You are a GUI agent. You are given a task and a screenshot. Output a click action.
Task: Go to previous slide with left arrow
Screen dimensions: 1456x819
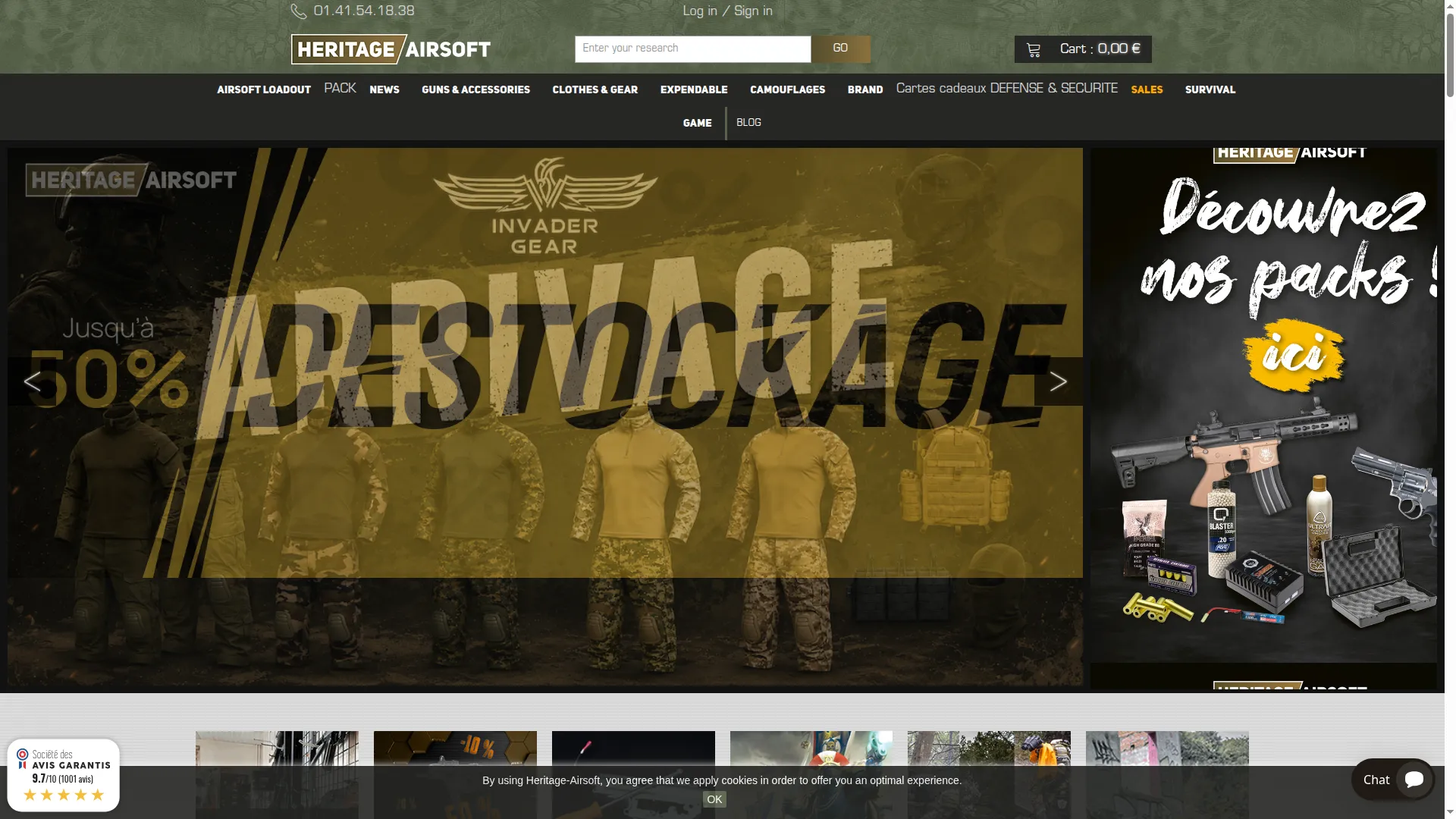coord(32,381)
